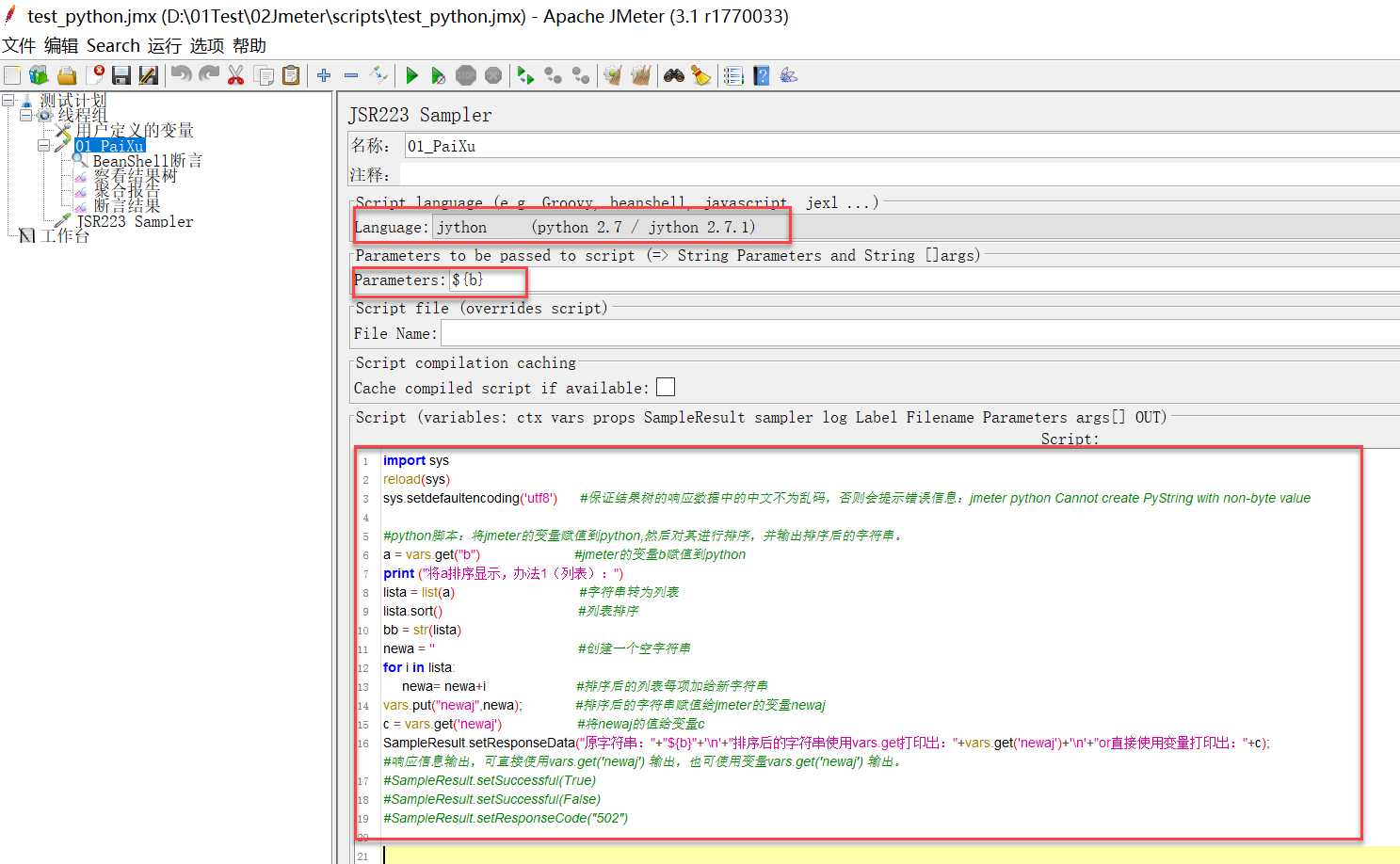The height and width of the screenshot is (864, 1400).
Task: Open the Help question mark icon
Action: coord(762,75)
